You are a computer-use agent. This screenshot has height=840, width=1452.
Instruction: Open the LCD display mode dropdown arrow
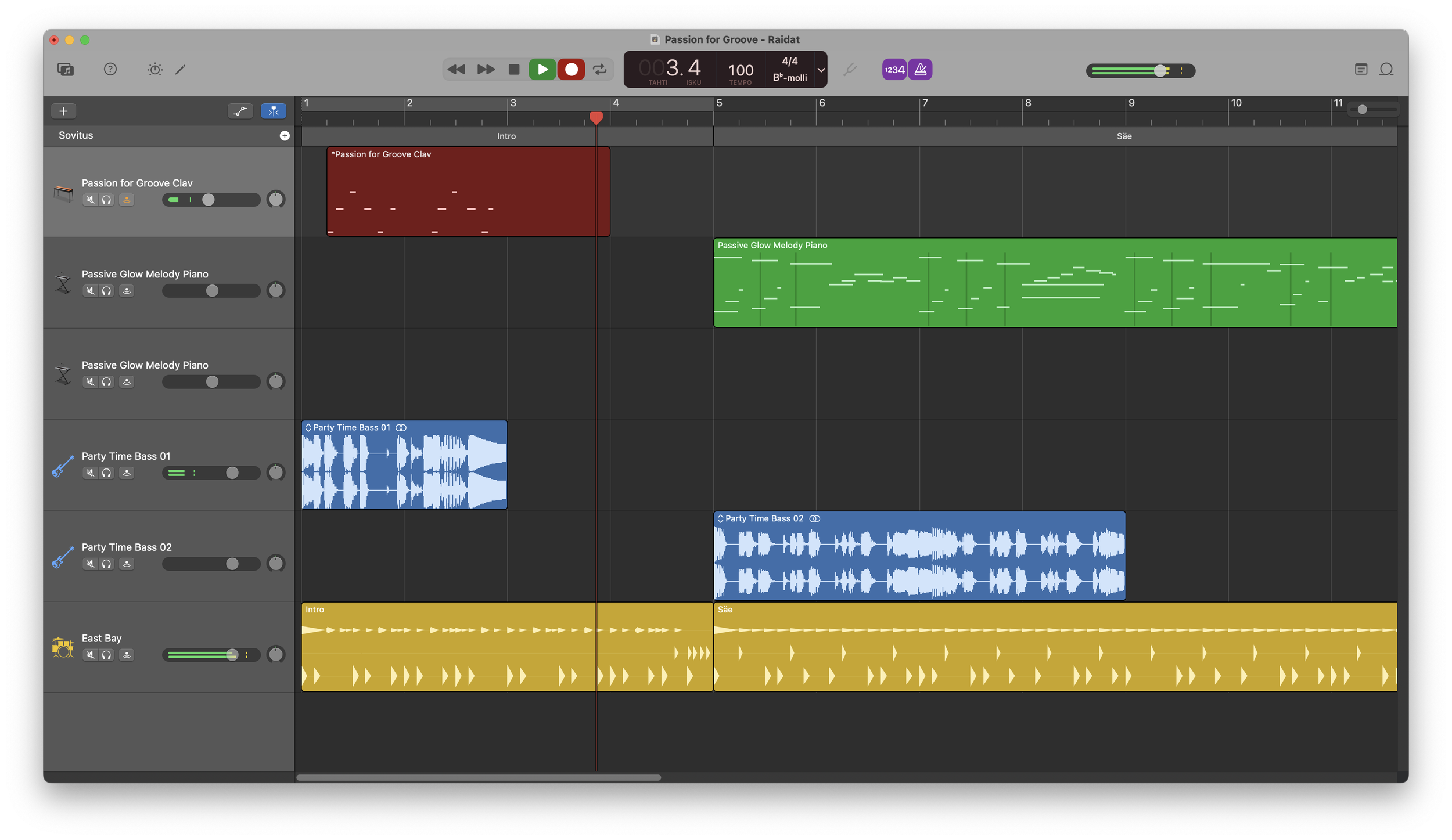[x=821, y=70]
